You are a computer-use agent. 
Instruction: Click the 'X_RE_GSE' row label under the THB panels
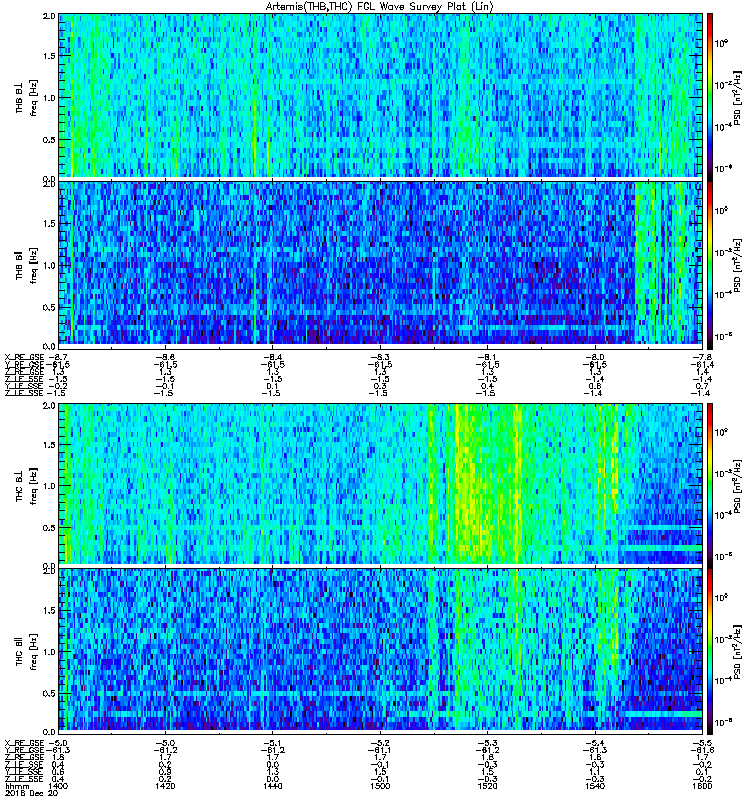click(x=24, y=357)
